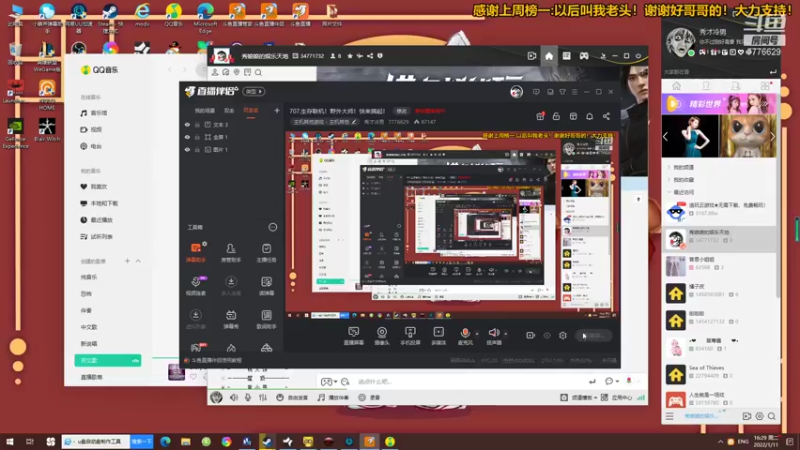The image size is (800, 450).
Task: Mute the 扬声器 speaker in stream companion
Action: coord(493,336)
